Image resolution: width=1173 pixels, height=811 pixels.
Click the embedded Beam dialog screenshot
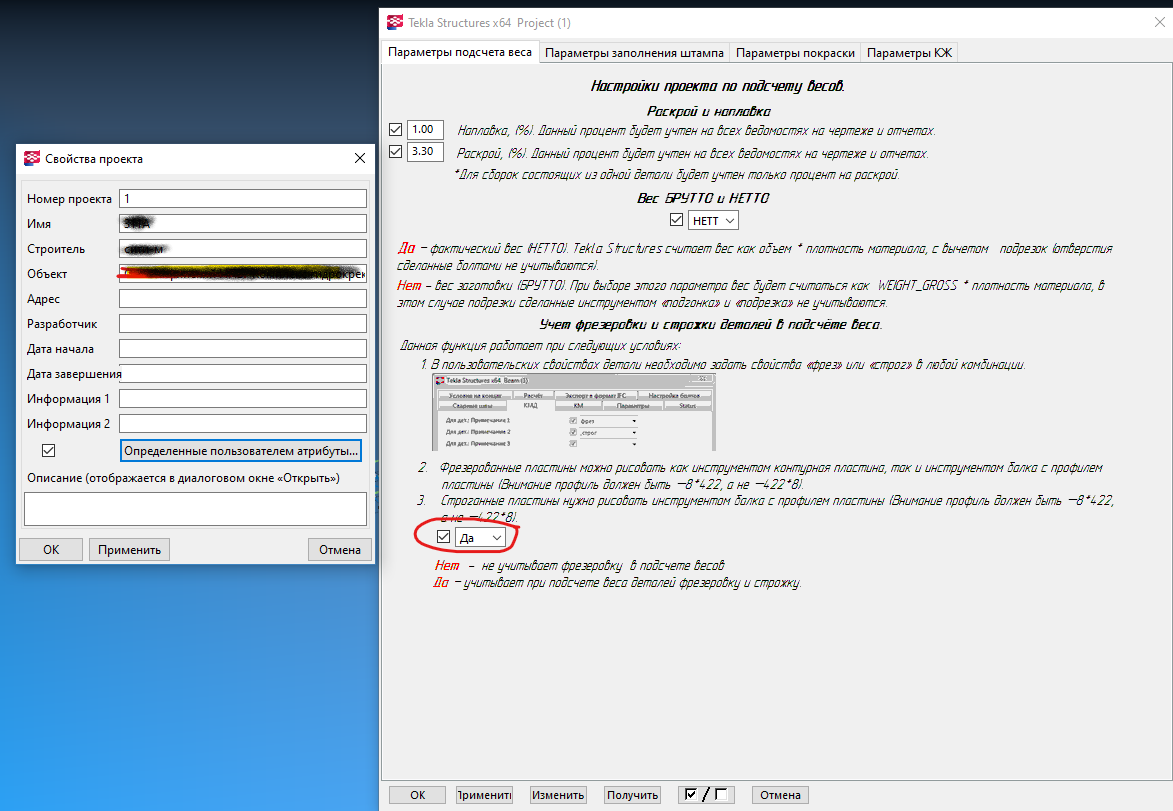tap(574, 412)
